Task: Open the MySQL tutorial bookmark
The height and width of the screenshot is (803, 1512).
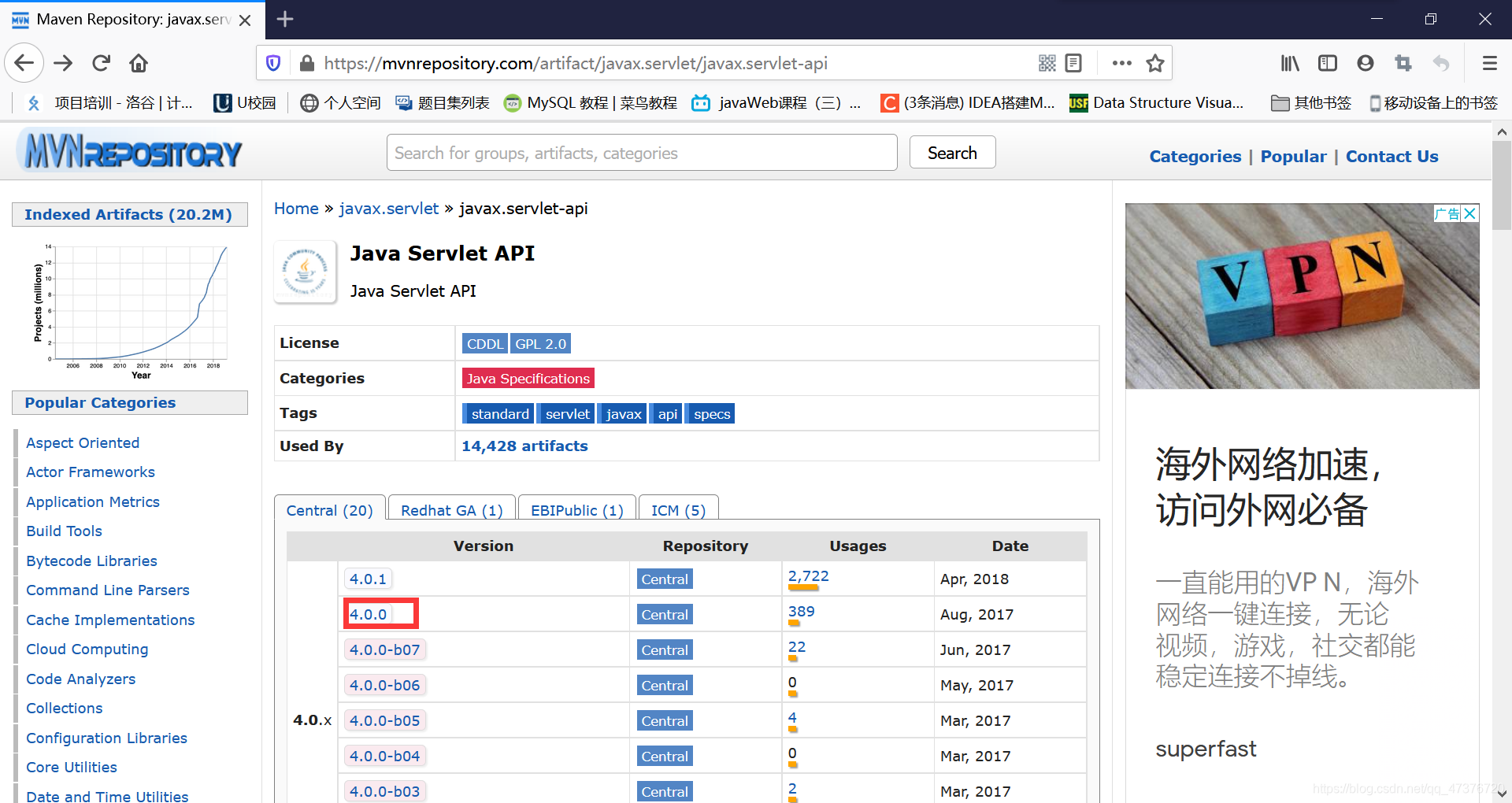Action: point(591,103)
